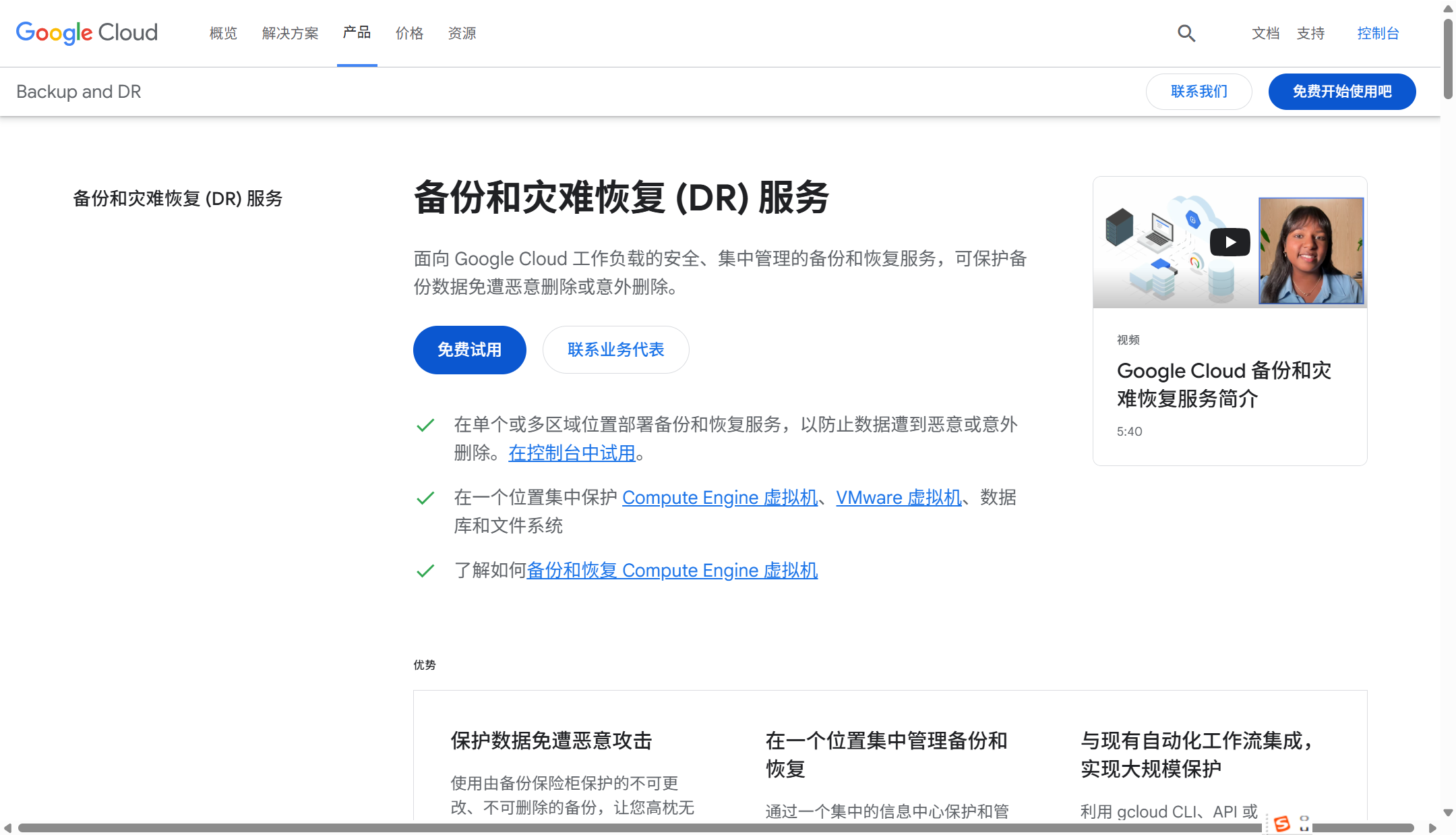Click the 免费试用 button
1456x835 pixels.
pyautogui.click(x=469, y=349)
